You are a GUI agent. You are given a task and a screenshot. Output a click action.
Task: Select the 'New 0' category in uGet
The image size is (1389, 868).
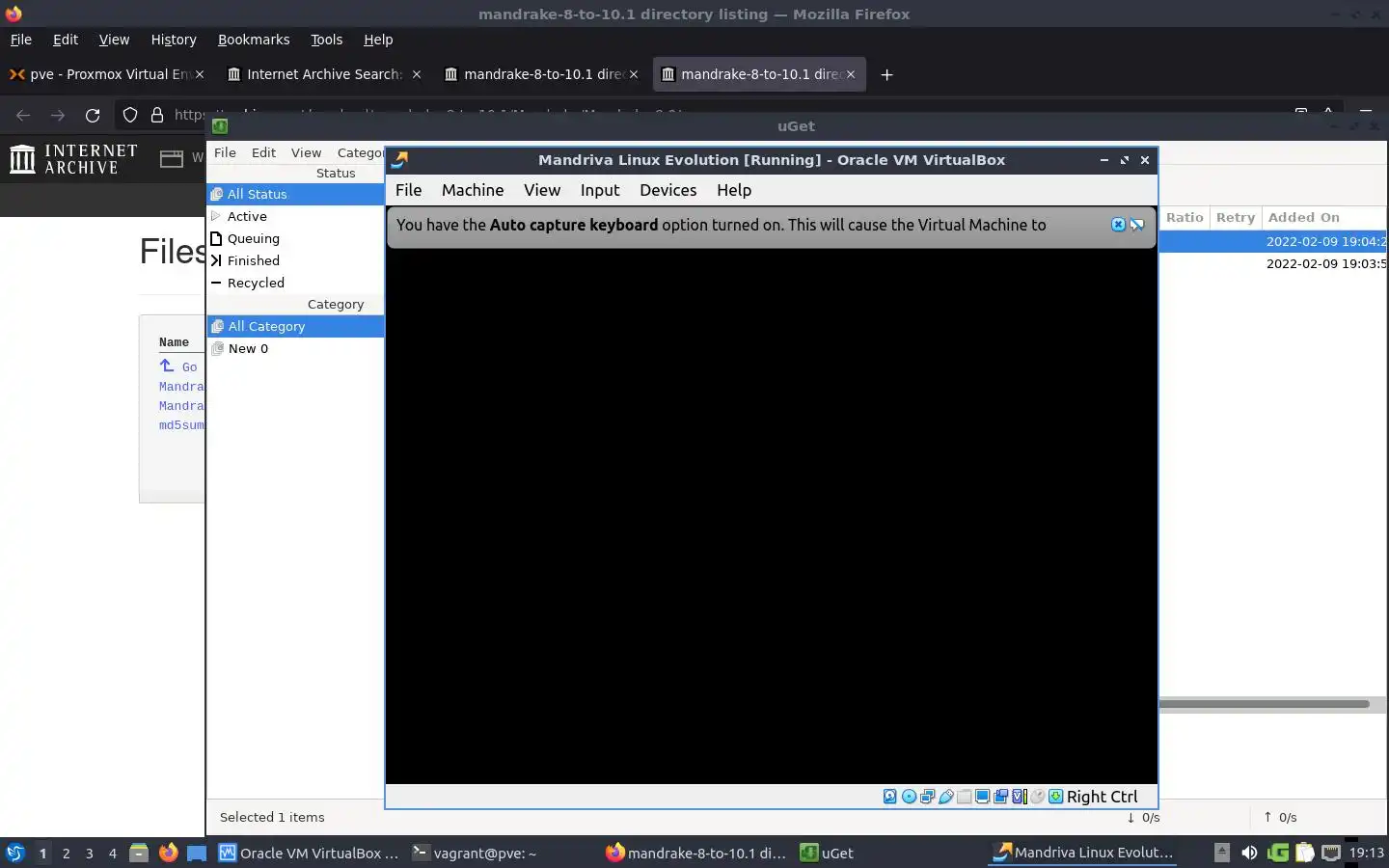(295, 348)
